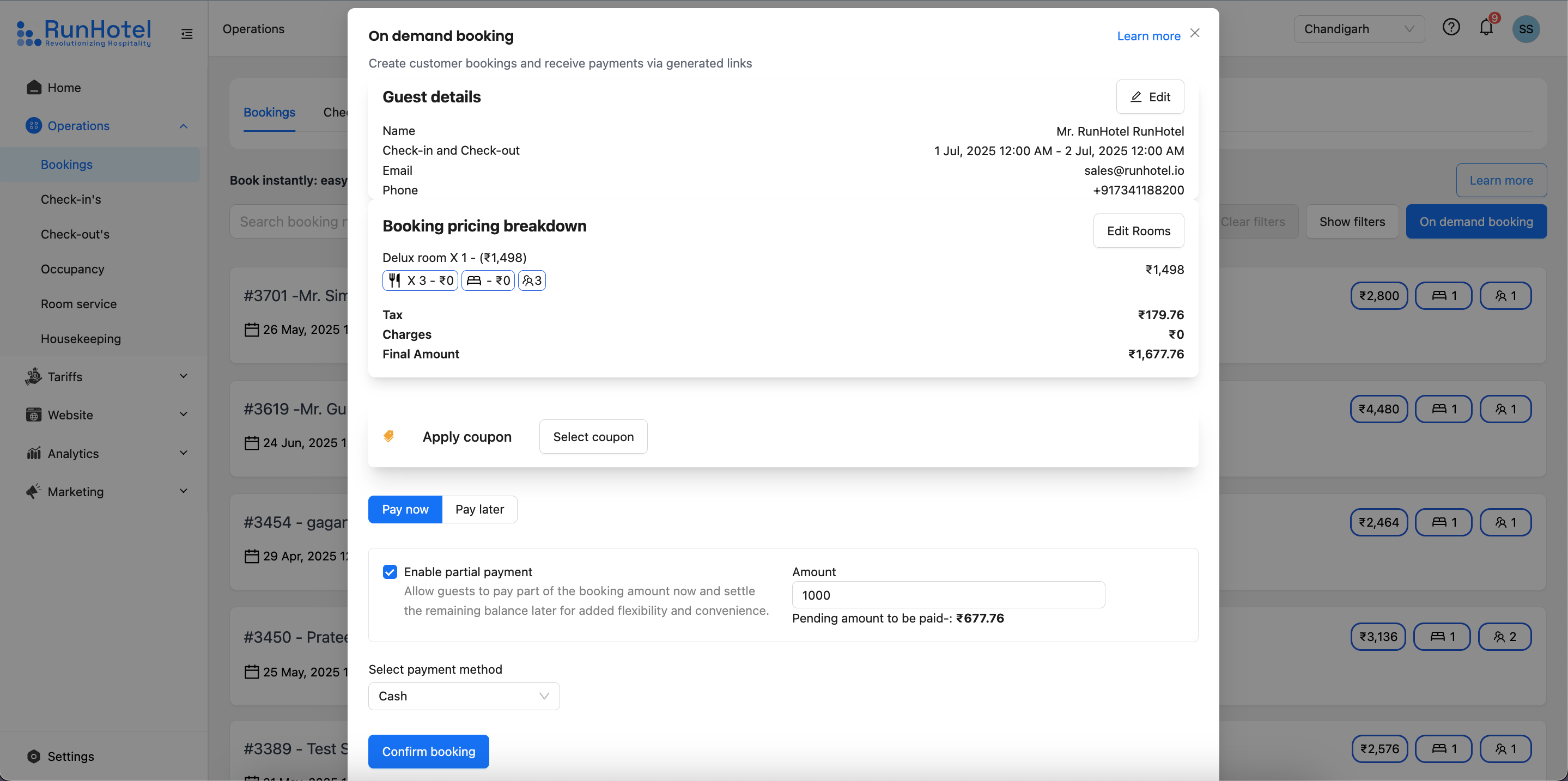Viewport: 1568px width, 781px height.
Task: Open Settings in the sidebar
Action: [71, 756]
